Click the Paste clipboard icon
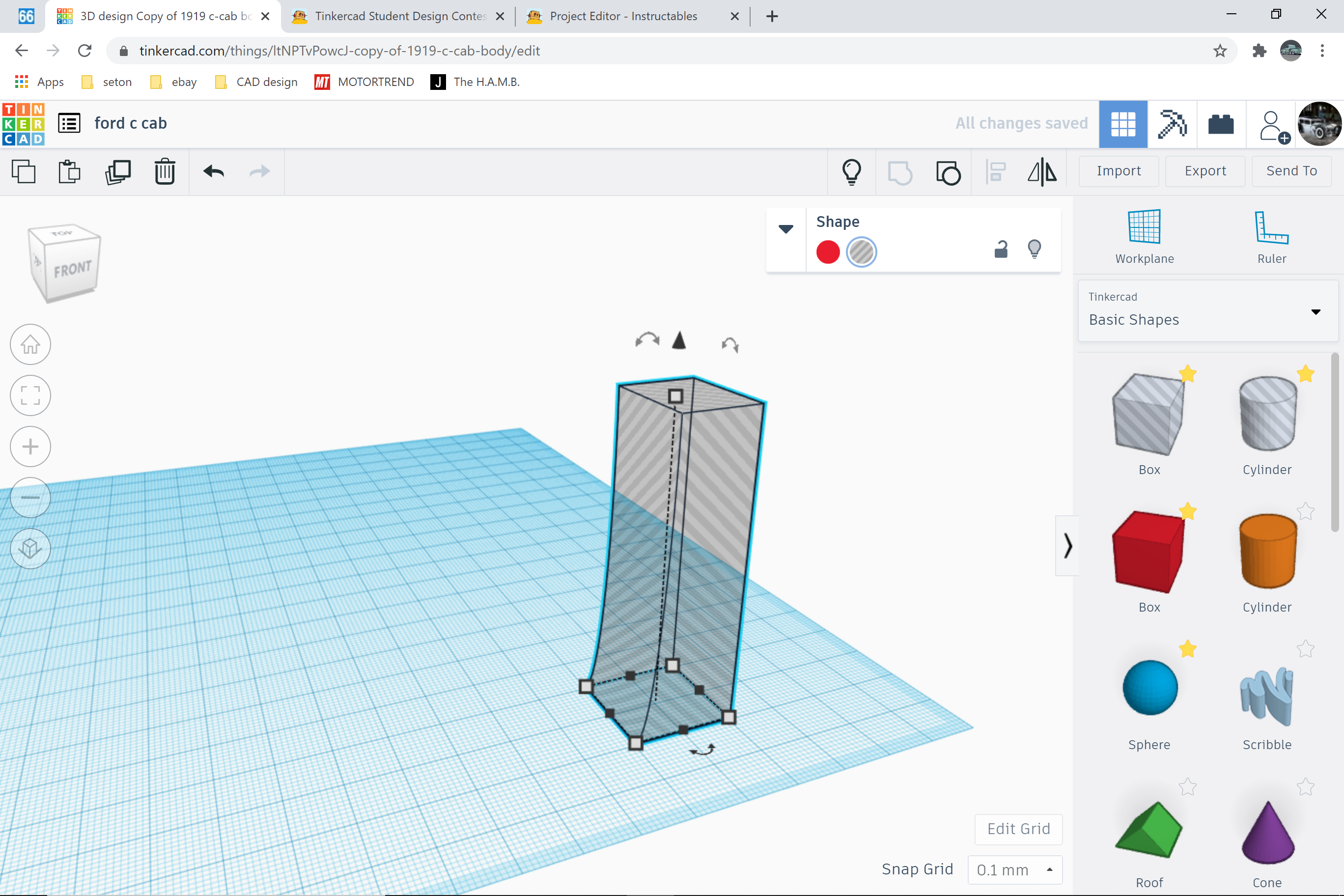 70,171
